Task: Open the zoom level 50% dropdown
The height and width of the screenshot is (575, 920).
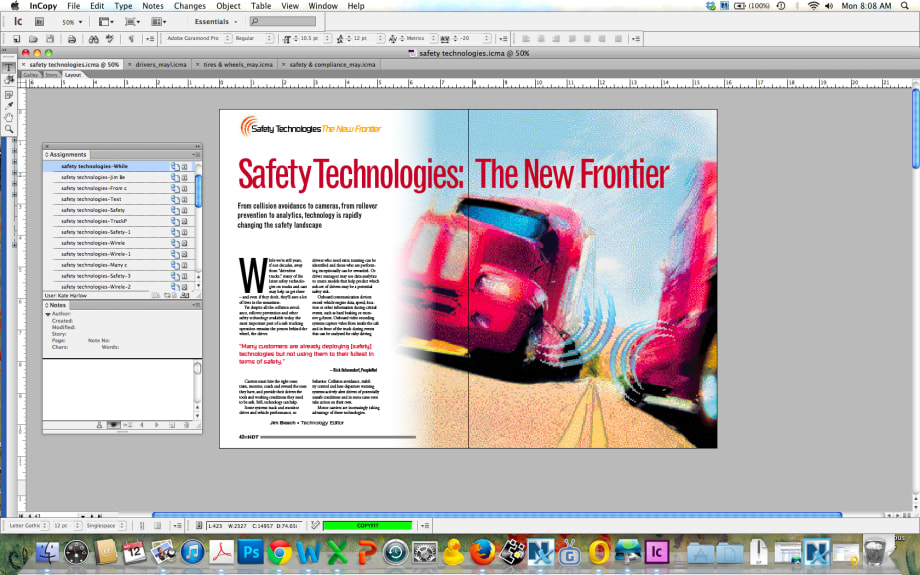Action: [x=72, y=22]
